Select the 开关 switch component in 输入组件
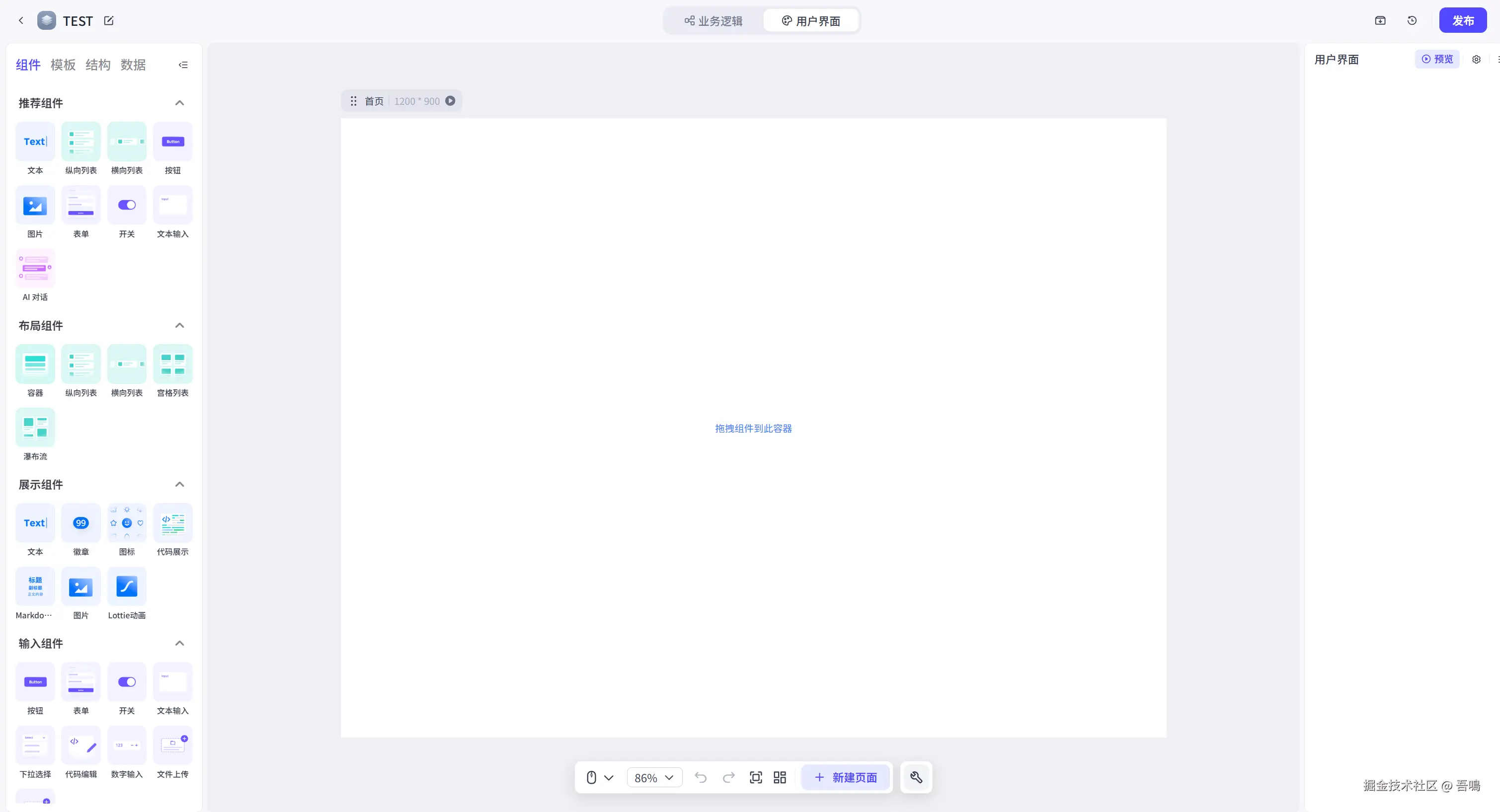 click(x=126, y=681)
